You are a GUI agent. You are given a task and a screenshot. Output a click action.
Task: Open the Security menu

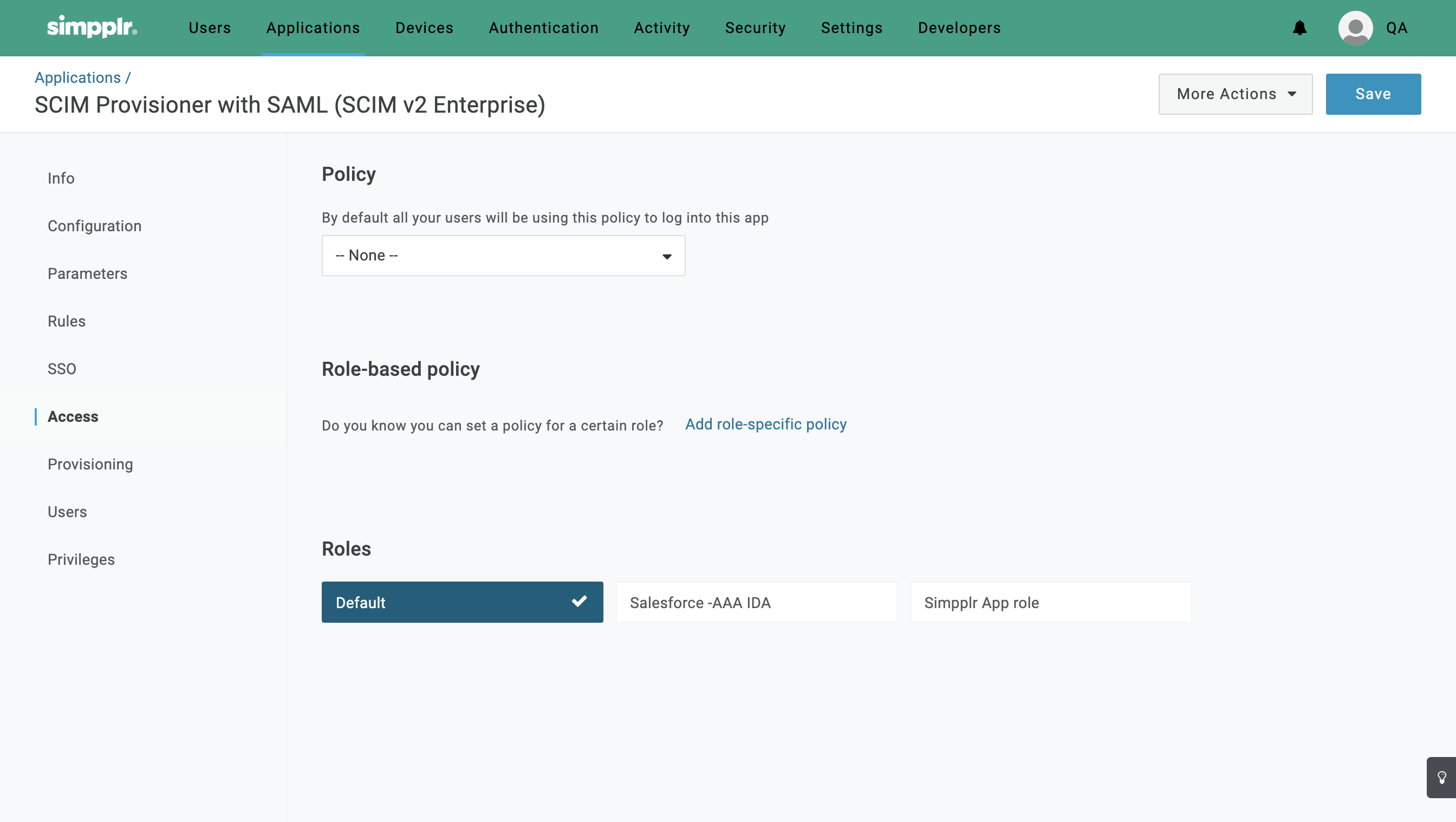point(755,28)
